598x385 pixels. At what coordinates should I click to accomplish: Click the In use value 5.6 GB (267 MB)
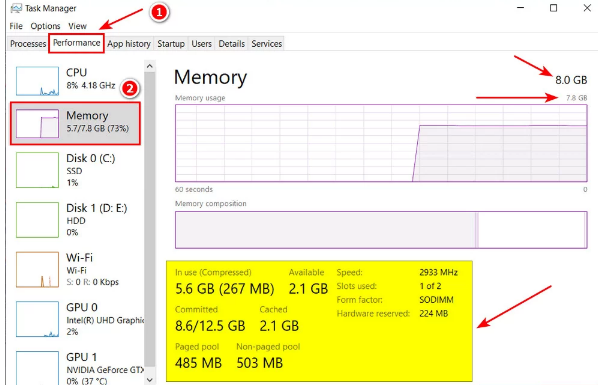[x=225, y=289]
